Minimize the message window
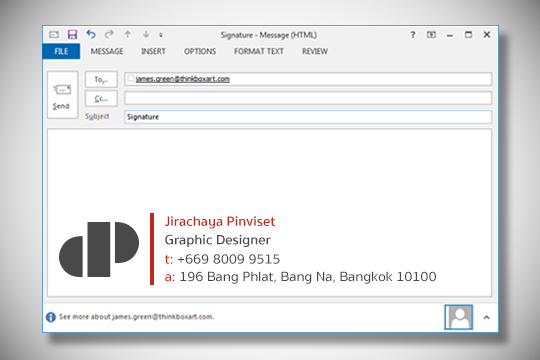The height and width of the screenshot is (360, 540). point(450,35)
